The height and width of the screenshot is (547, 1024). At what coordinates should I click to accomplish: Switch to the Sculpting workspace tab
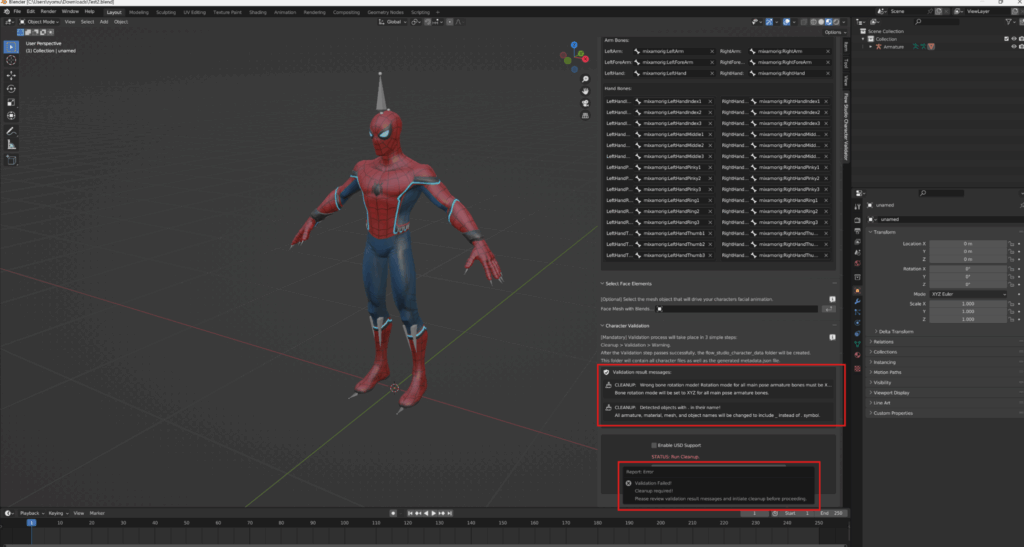tap(166, 12)
